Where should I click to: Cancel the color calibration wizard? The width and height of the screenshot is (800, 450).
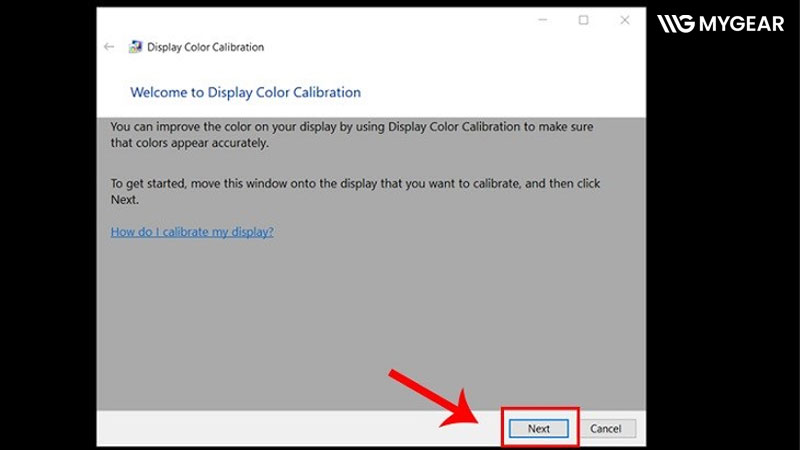pos(605,428)
